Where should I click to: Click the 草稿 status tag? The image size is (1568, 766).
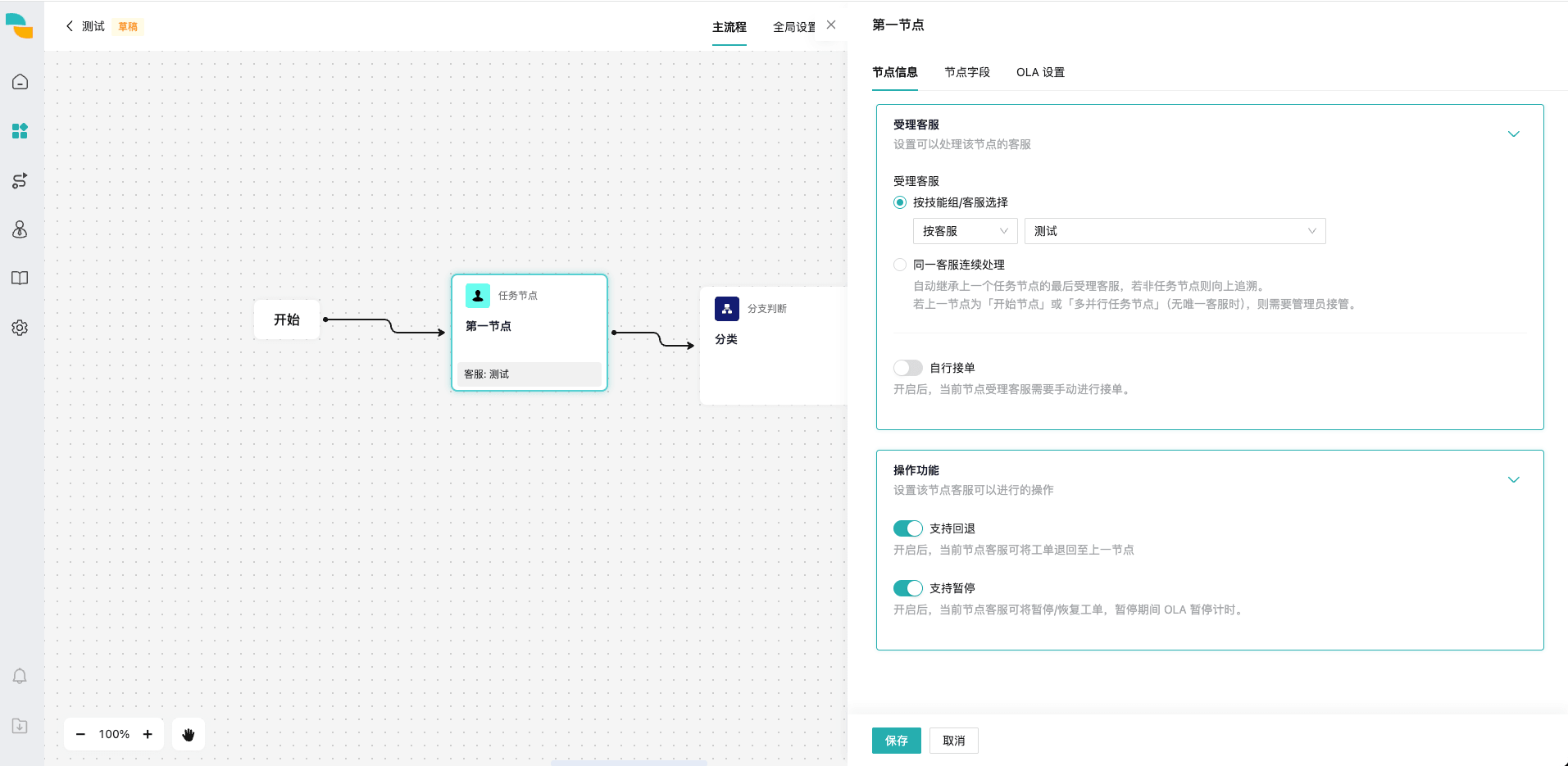pyautogui.click(x=128, y=26)
